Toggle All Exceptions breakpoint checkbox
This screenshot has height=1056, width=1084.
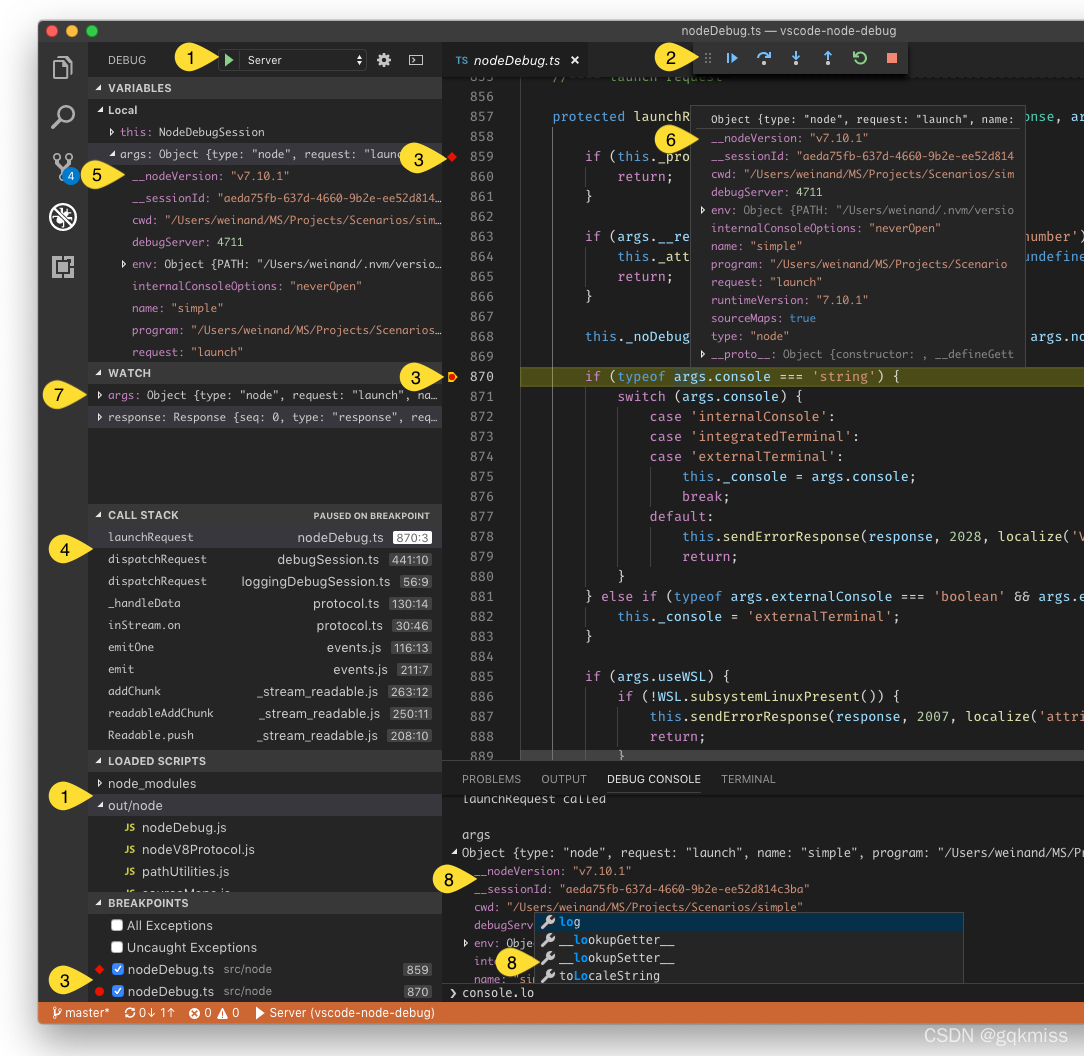pyautogui.click(x=117, y=925)
